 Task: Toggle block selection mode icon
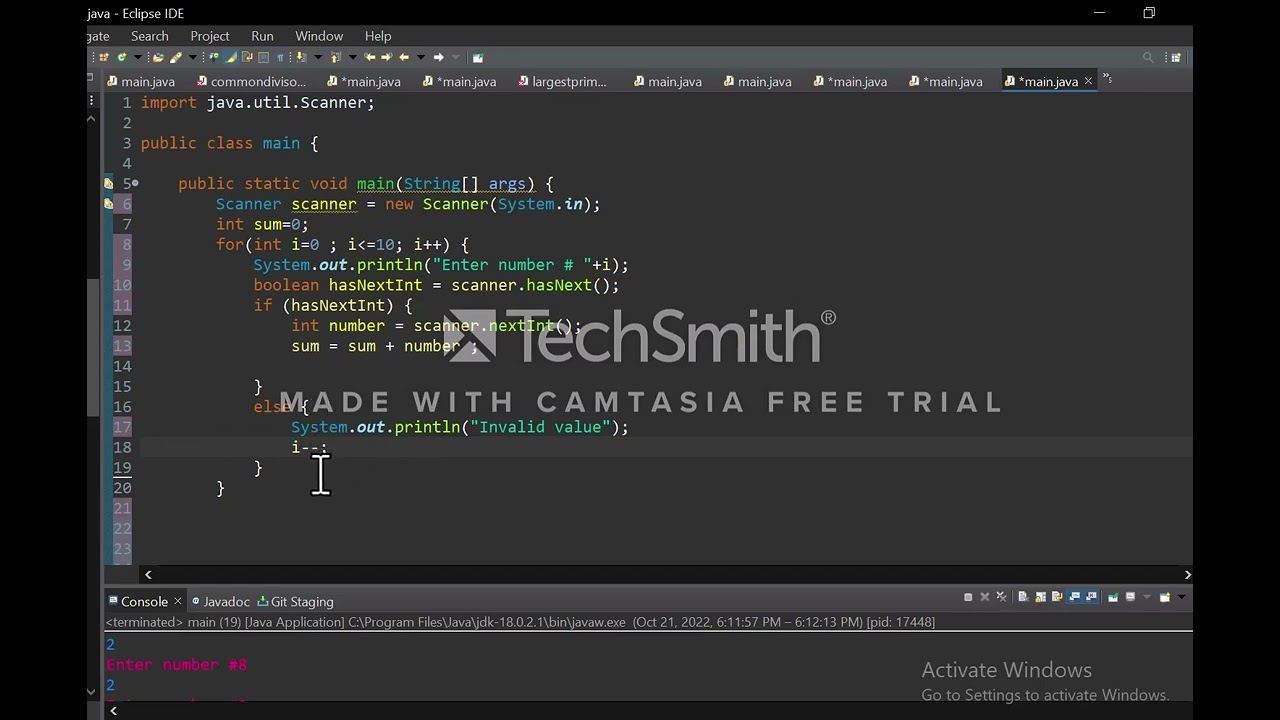(x=263, y=57)
